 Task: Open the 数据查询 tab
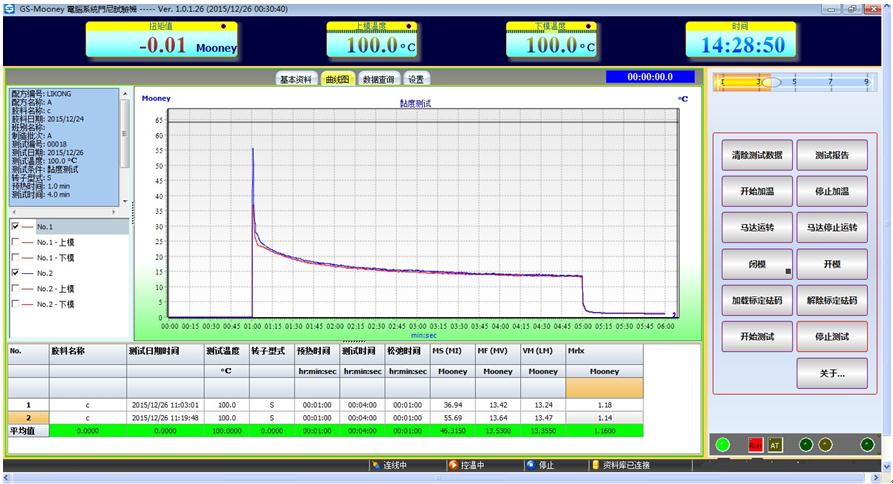(380, 79)
